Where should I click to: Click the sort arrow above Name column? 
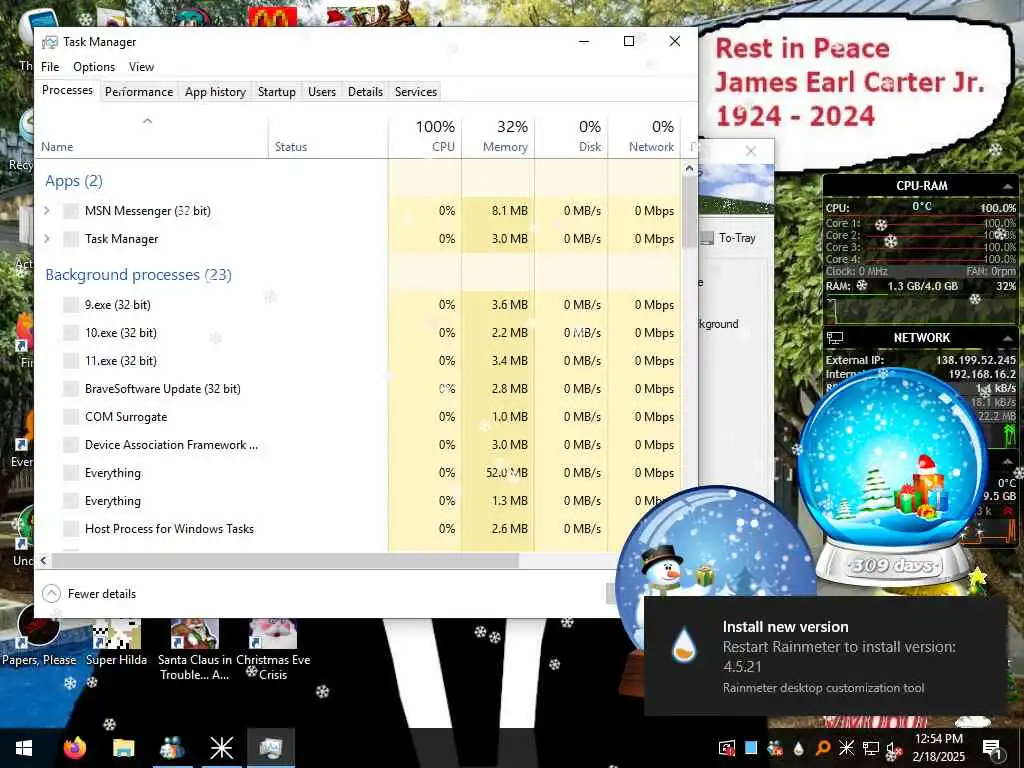148,121
